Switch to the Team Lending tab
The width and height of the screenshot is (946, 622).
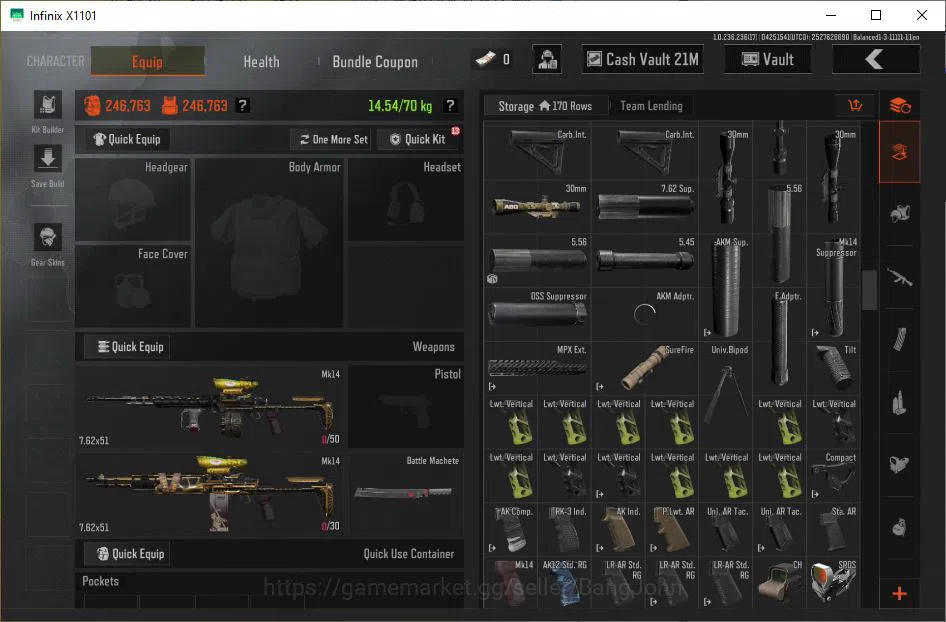point(652,106)
